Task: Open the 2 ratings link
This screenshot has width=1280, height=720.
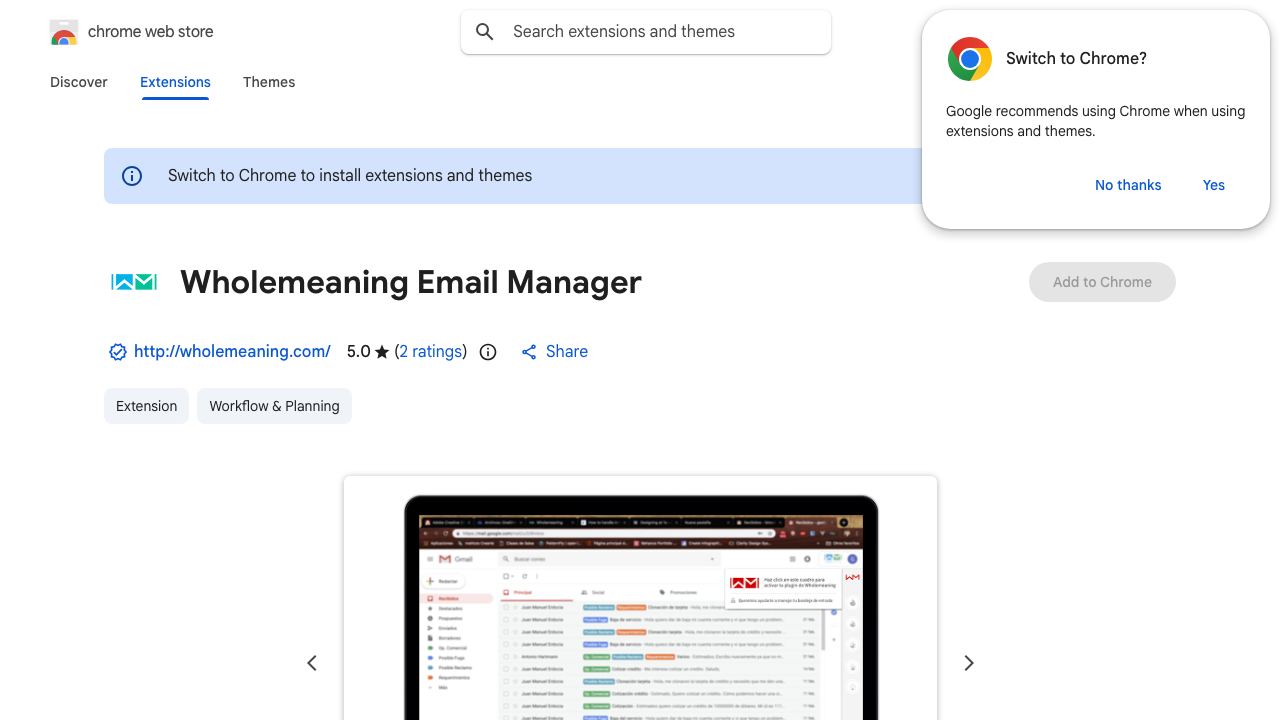Action: tap(431, 352)
